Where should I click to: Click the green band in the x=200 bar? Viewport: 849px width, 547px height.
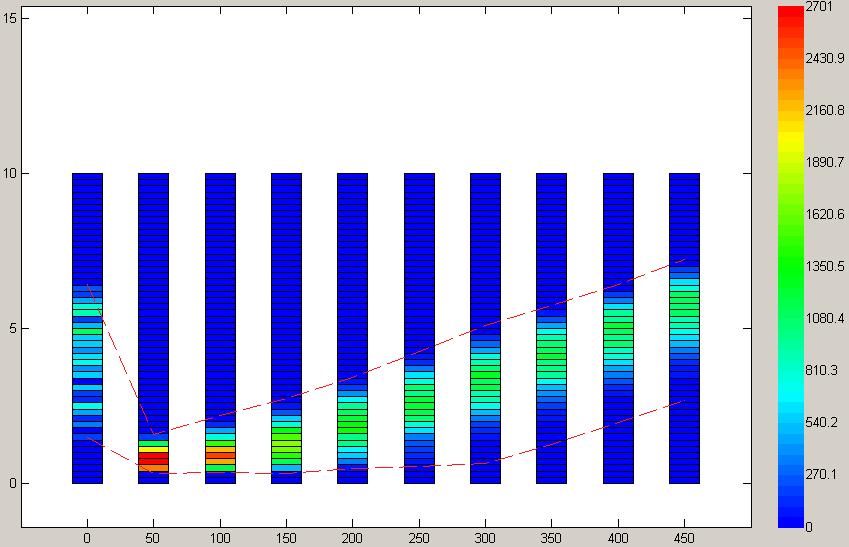(352, 427)
